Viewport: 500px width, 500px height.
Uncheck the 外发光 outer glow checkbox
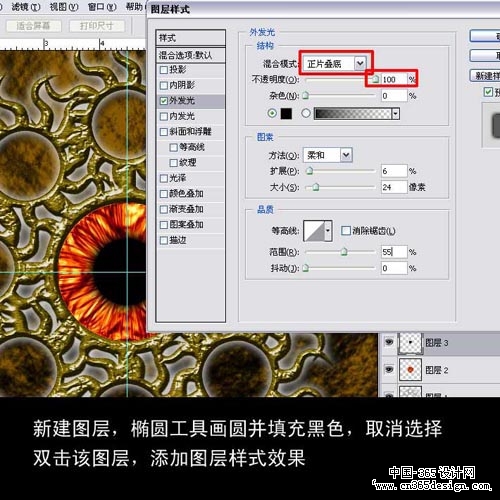[x=164, y=101]
